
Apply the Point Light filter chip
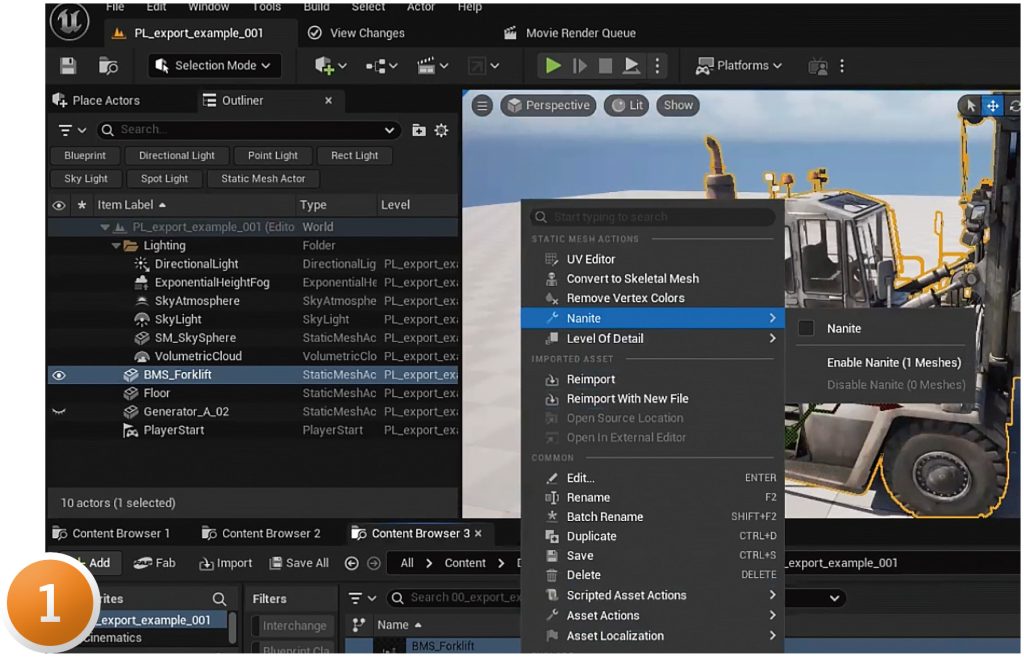tap(273, 156)
